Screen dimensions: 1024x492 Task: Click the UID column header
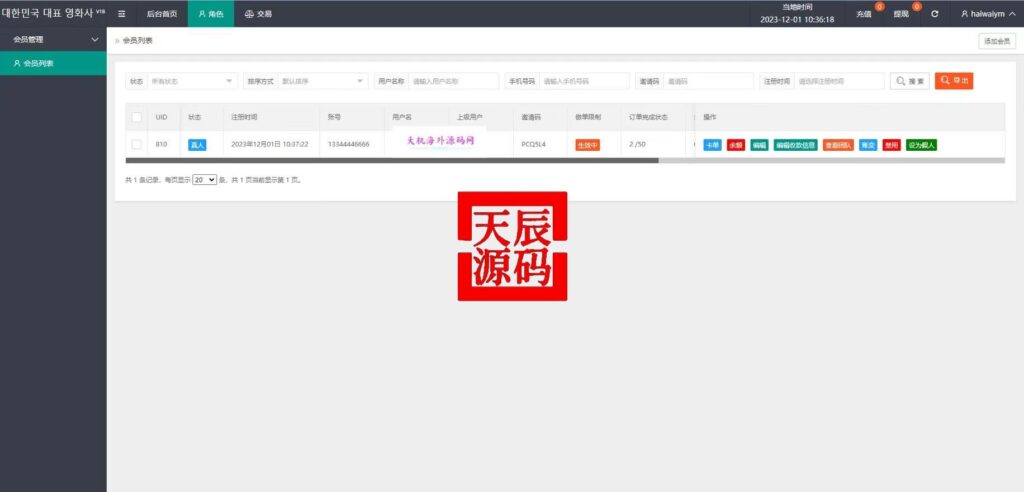[x=162, y=117]
